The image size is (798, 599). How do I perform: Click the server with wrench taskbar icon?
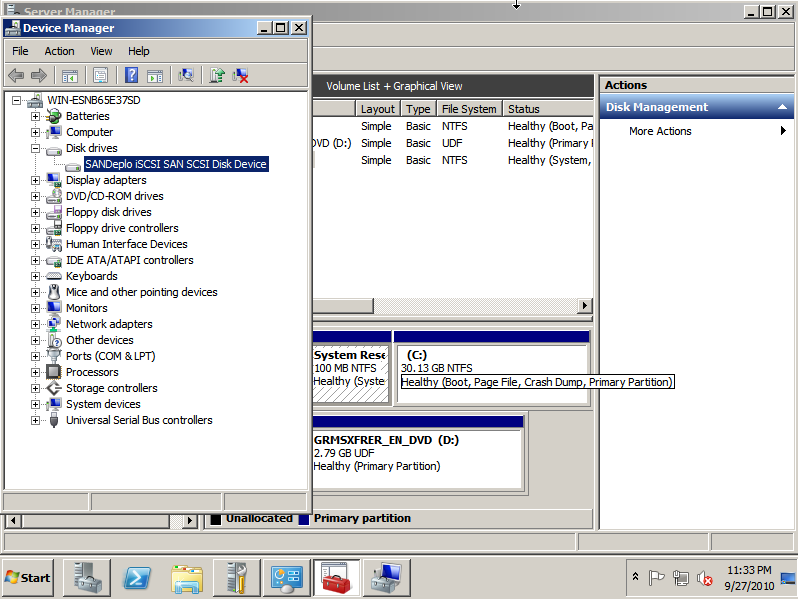237,577
